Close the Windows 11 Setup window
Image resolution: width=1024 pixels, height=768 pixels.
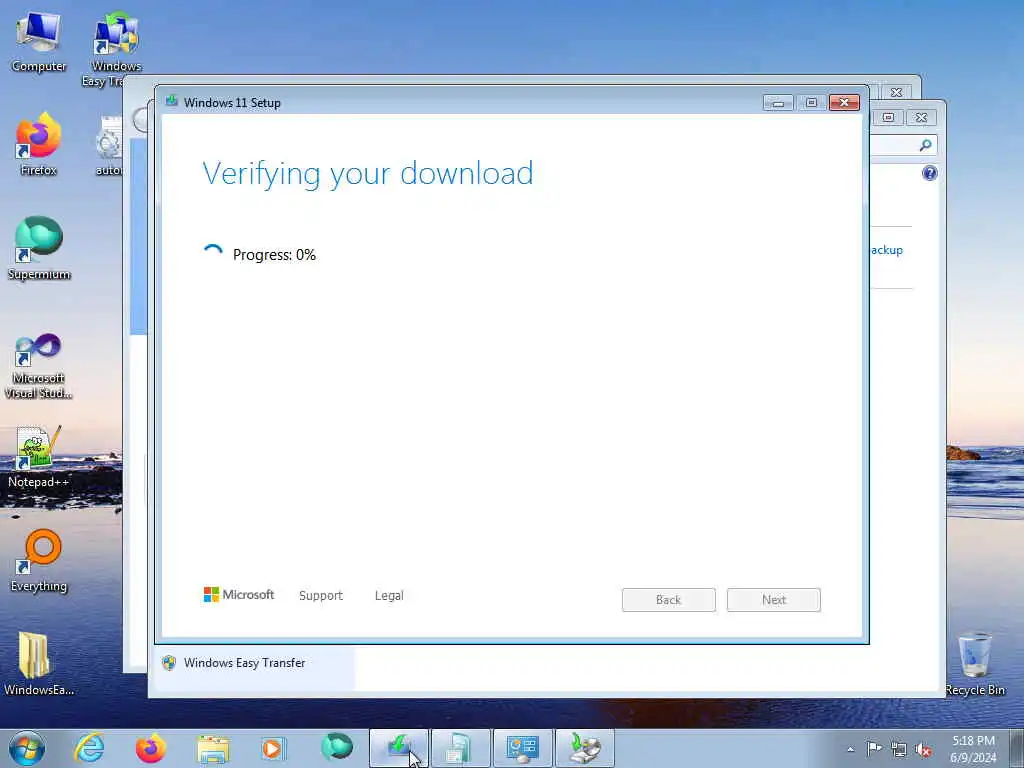click(x=844, y=103)
